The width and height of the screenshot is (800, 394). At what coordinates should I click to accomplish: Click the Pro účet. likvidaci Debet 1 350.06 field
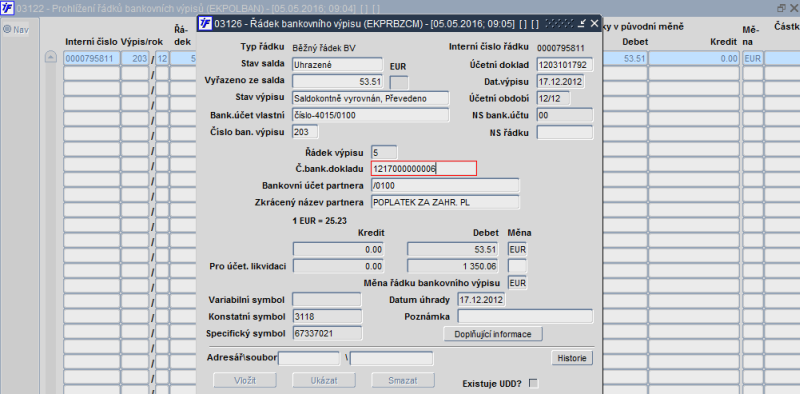click(453, 266)
